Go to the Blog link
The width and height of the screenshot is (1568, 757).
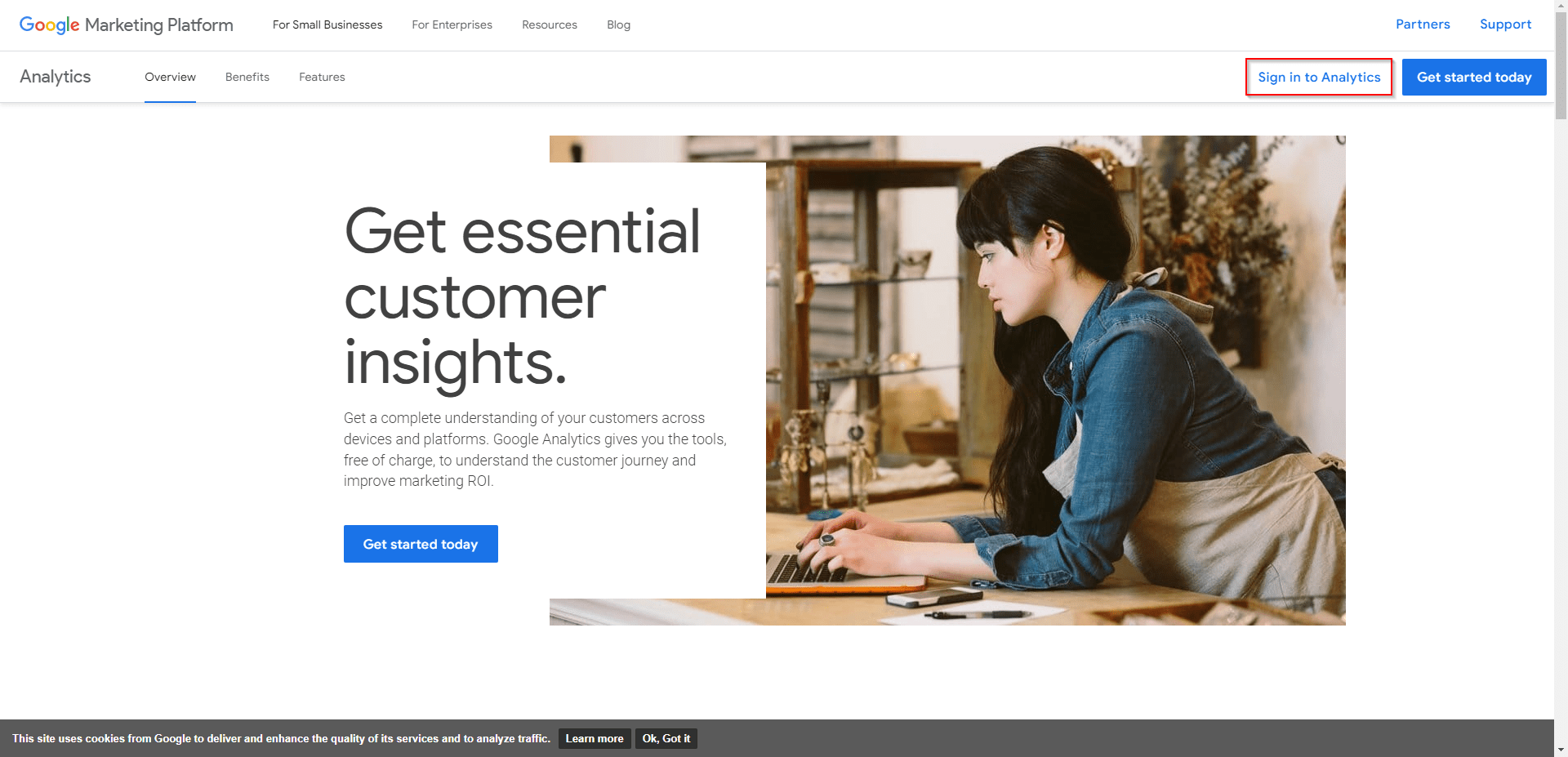618,24
